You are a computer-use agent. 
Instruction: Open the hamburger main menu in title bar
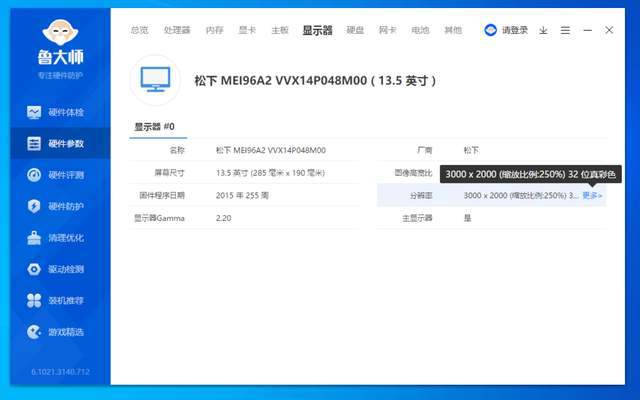point(565,30)
